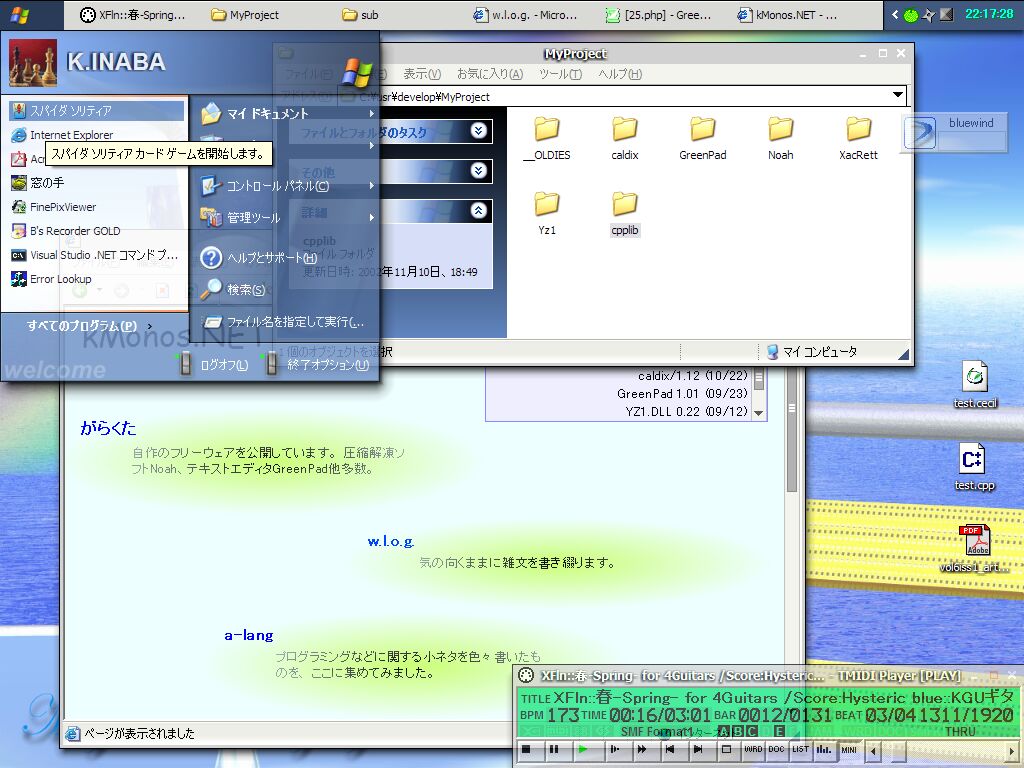Click right arrow of TMIDI Player position scrollbar
Image resolution: width=1024 pixels, height=768 pixels.
(1012, 750)
